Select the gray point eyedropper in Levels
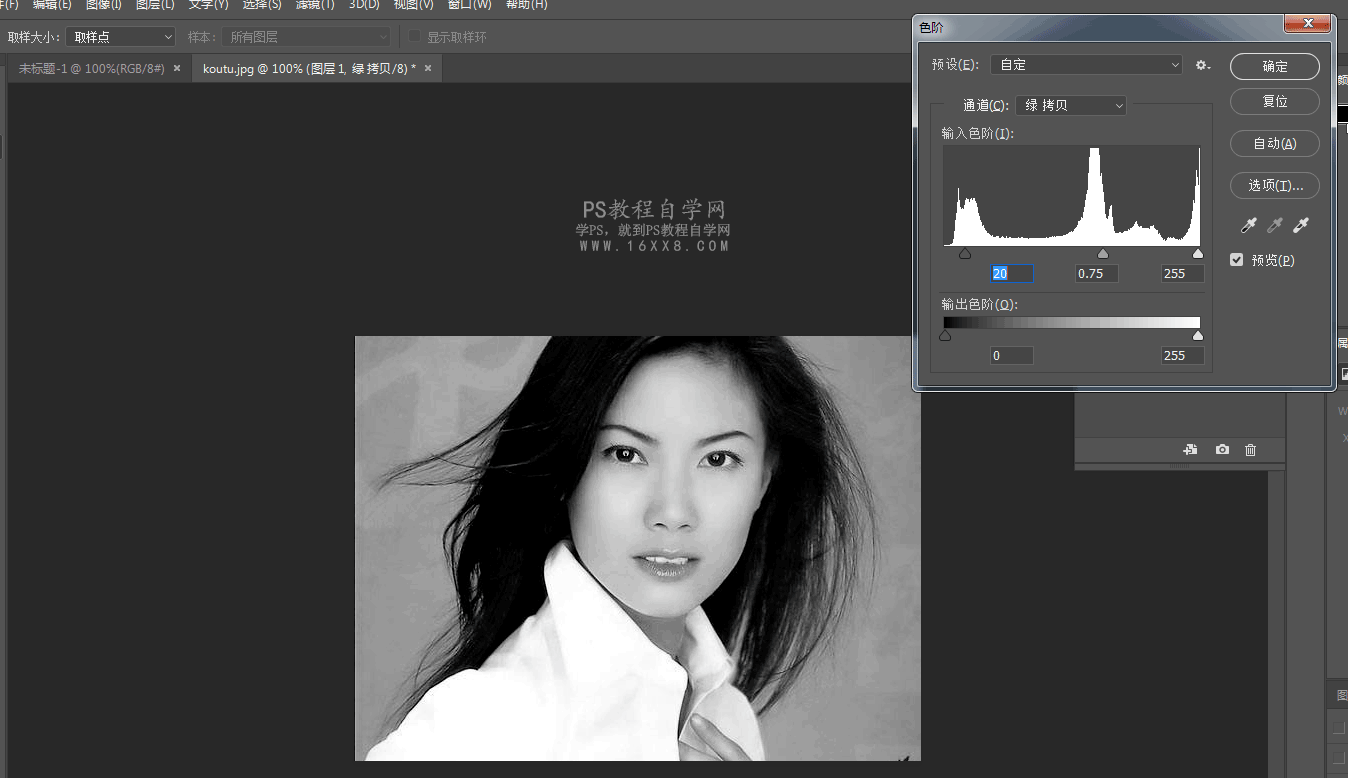The image size is (1348, 778). [1274, 226]
